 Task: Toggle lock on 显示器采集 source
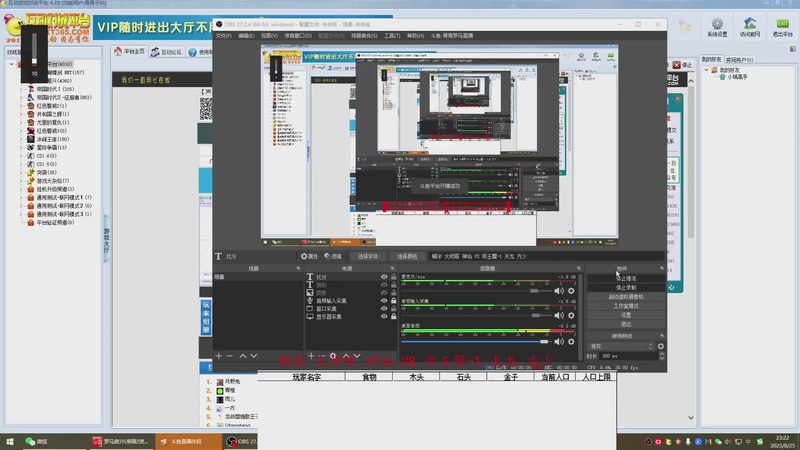(393, 316)
